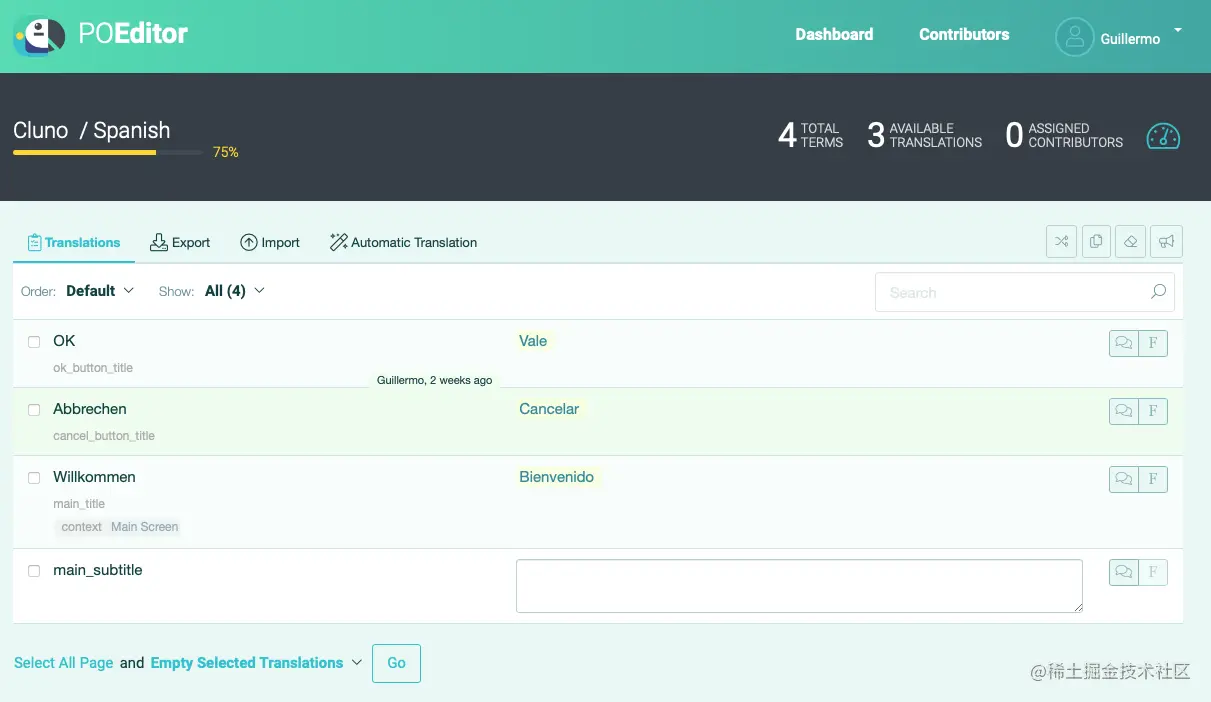Click the main_subtitle term name

tap(98, 570)
